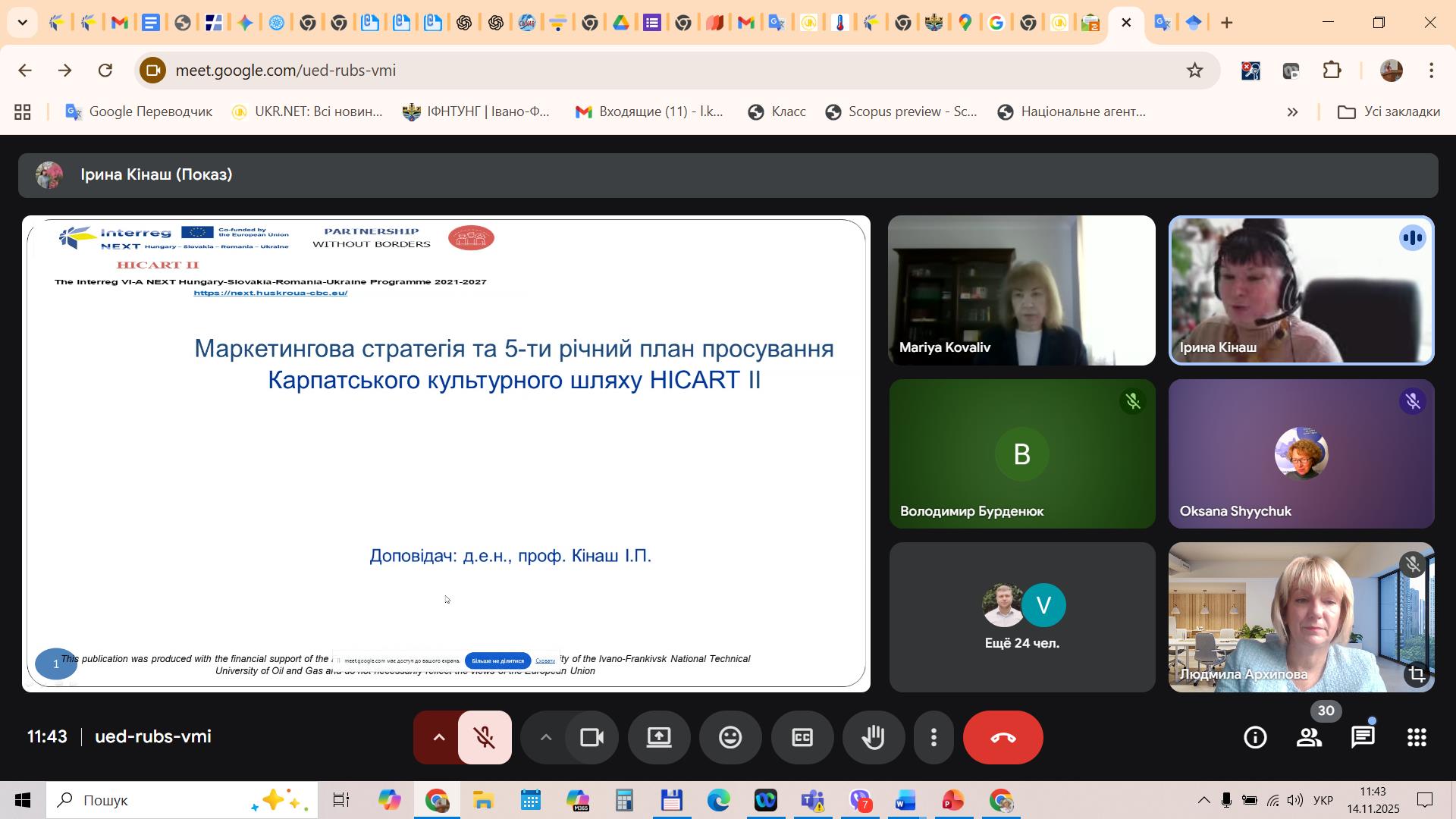1456x819 pixels.
Task: Click the red leave call button
Action: [x=1003, y=738]
